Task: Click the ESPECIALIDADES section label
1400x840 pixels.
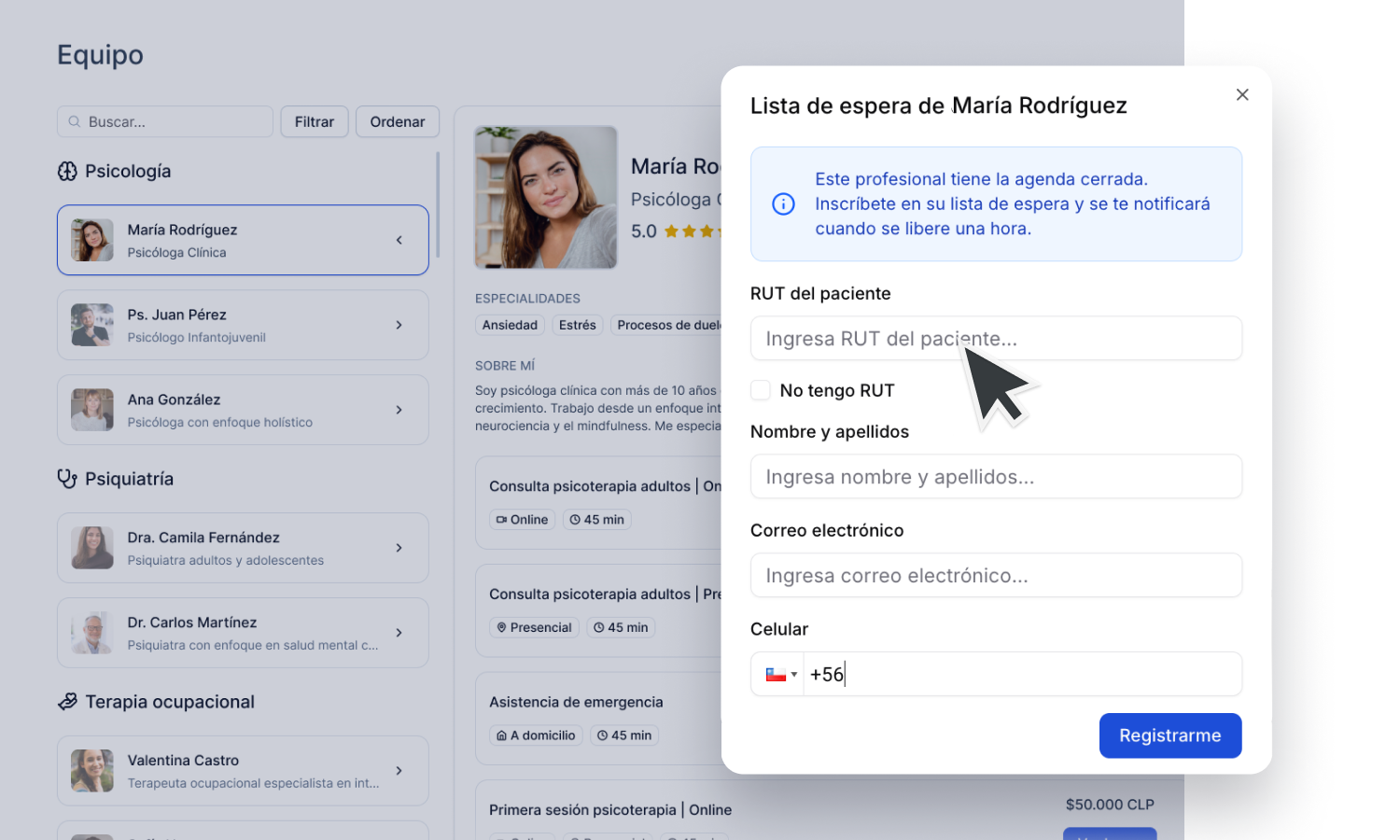Action: point(527,299)
